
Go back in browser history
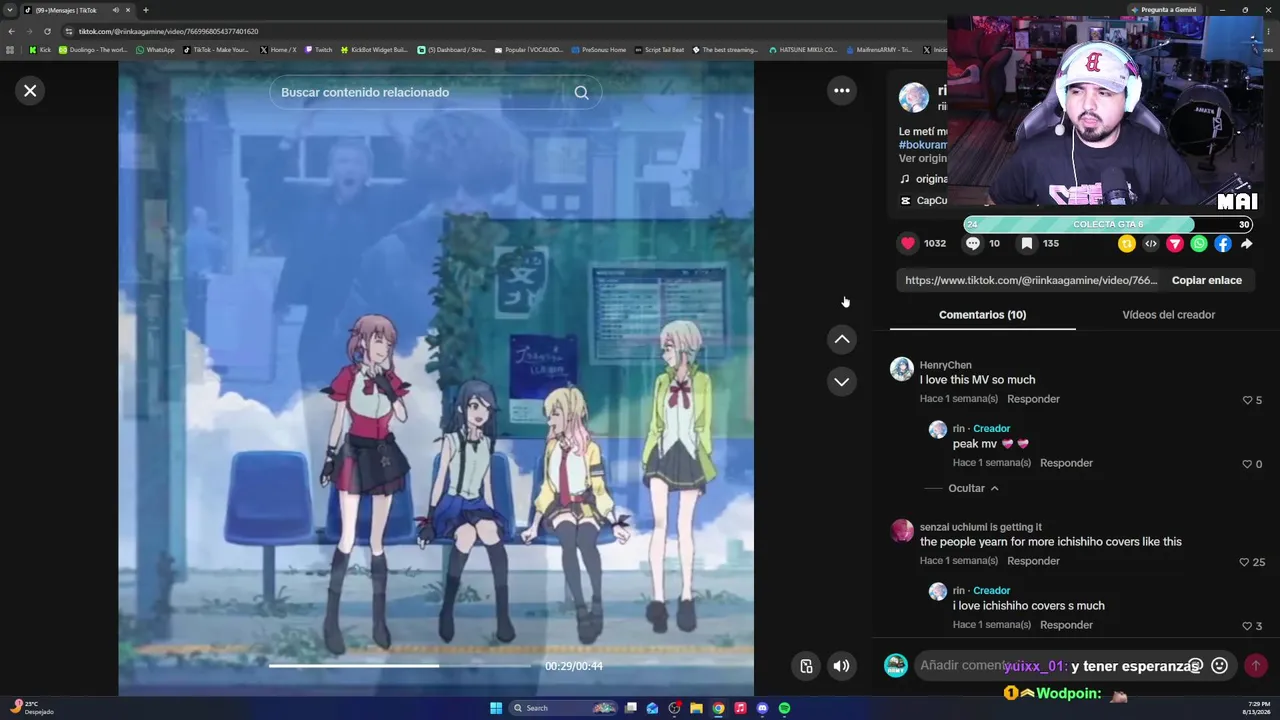coord(11,31)
